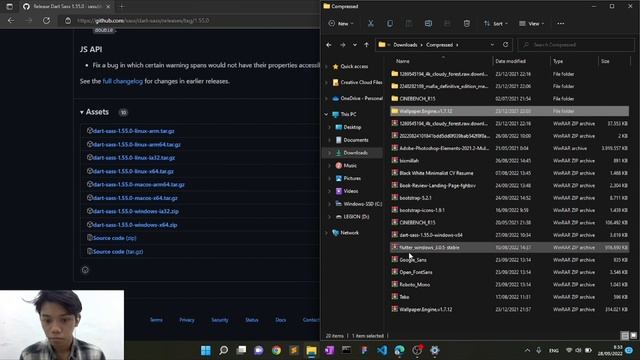This screenshot has width=640, height=360.
Task: Go up one folder level in Explorer
Action: coord(367,45)
